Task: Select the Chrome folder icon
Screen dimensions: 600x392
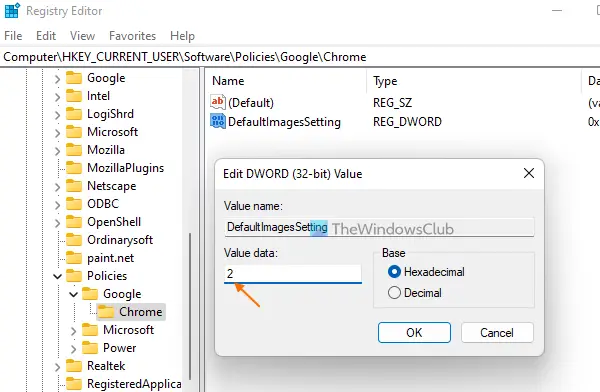Action: click(x=106, y=312)
